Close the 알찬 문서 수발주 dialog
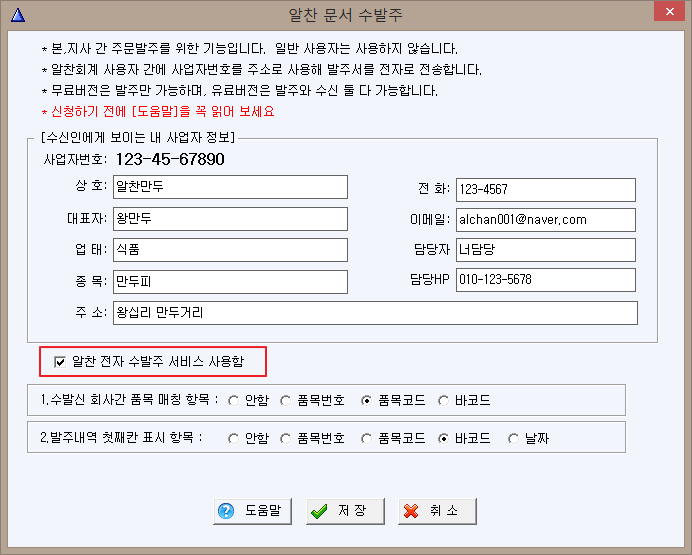Image resolution: width=692 pixels, height=555 pixels. coord(669,12)
